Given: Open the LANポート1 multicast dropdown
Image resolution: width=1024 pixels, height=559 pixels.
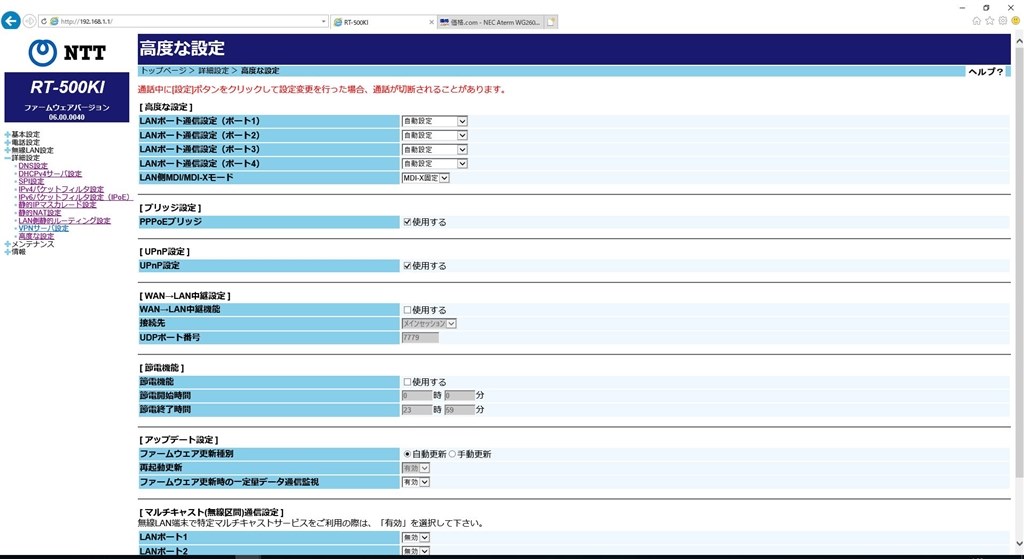Looking at the screenshot, I should tap(416, 537).
